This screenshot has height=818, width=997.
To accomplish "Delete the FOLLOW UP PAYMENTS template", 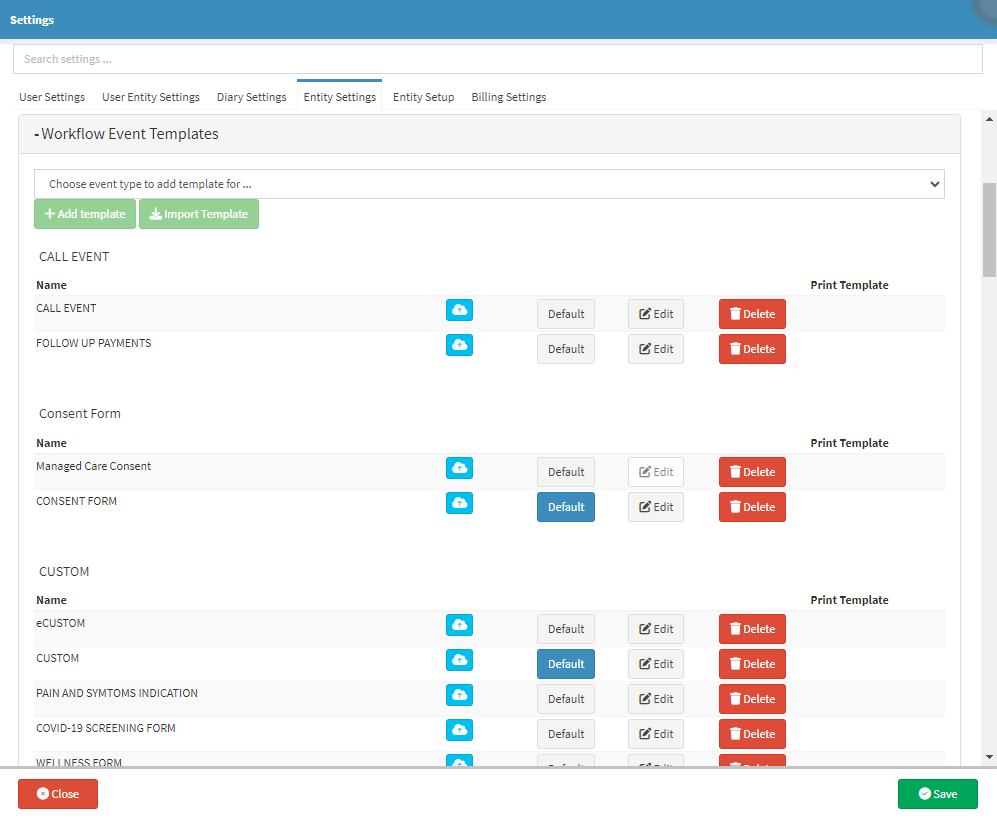I will tap(752, 349).
